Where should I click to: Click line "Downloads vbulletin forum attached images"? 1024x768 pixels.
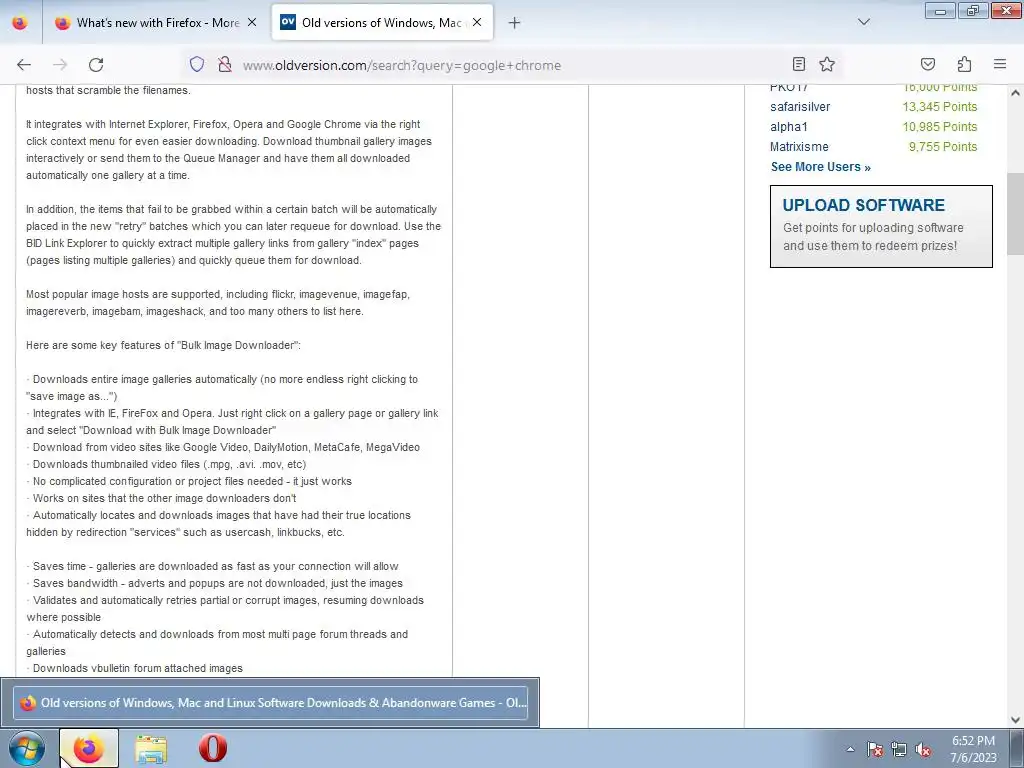coord(135,668)
